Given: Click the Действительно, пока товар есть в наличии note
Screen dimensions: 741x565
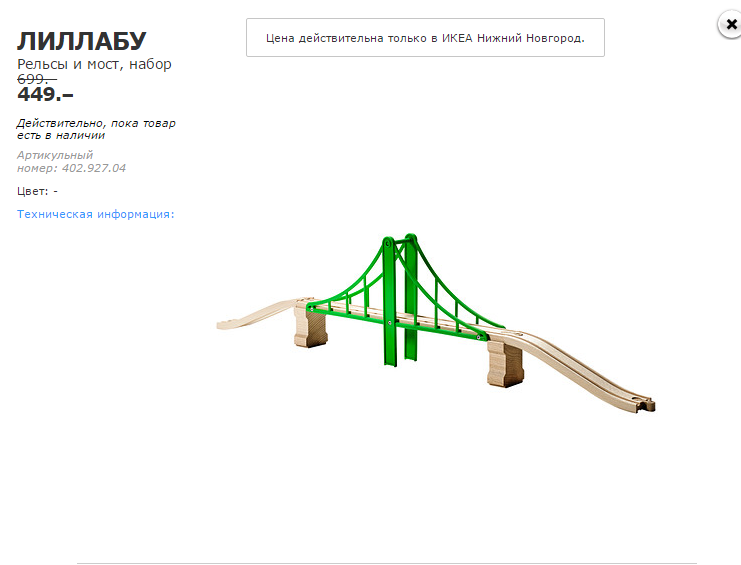Looking at the screenshot, I should (x=96, y=129).
